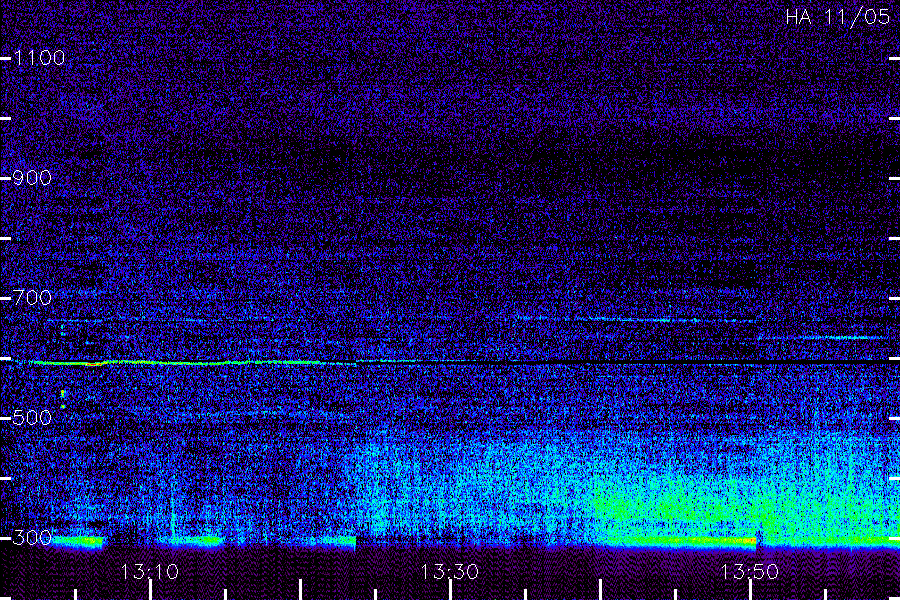Click the 700 frequency axis label
This screenshot has height=600, width=900.
[32, 298]
